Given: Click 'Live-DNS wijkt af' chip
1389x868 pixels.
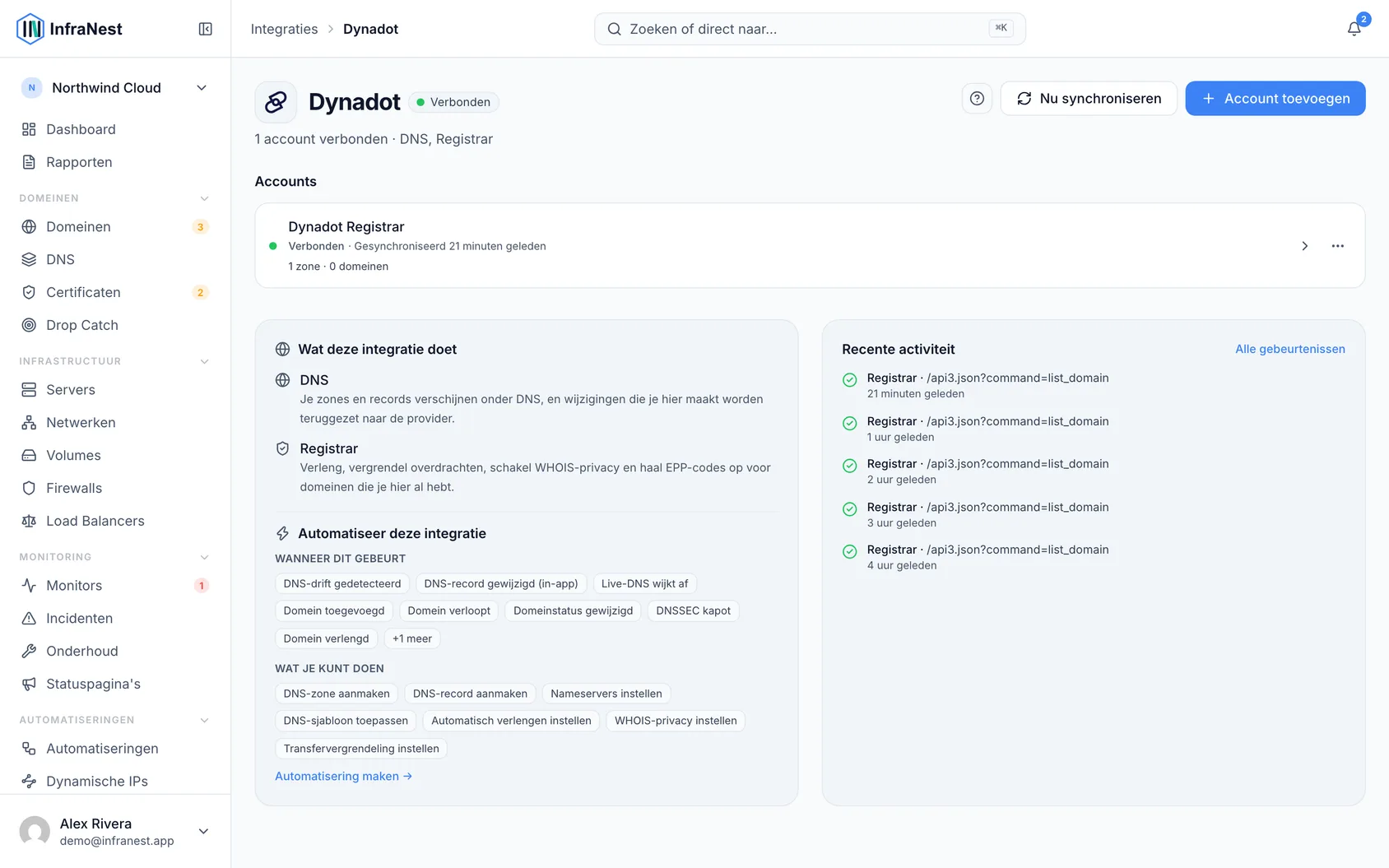Looking at the screenshot, I should tap(644, 583).
